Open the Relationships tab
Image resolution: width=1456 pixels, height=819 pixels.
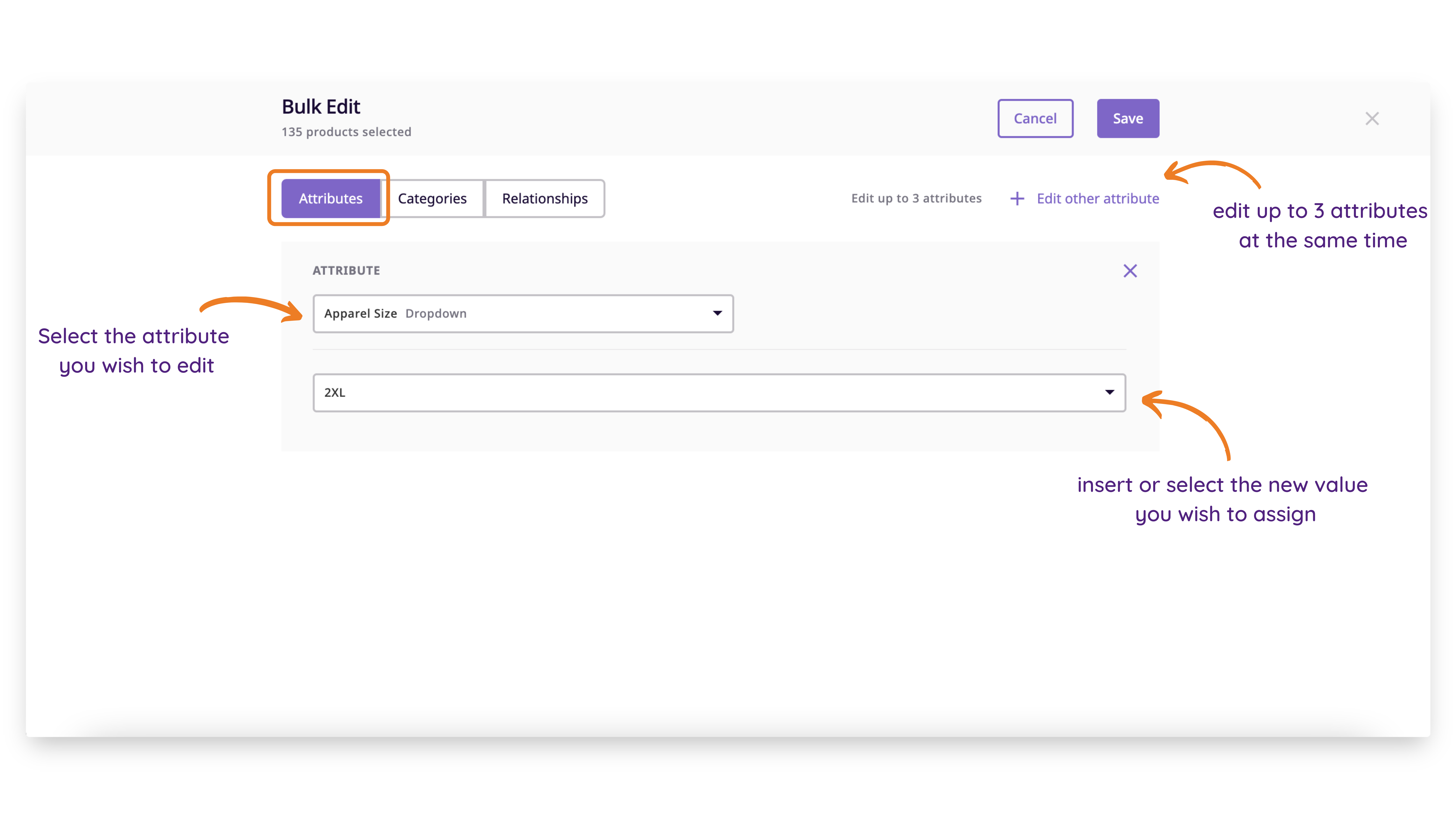tap(545, 198)
